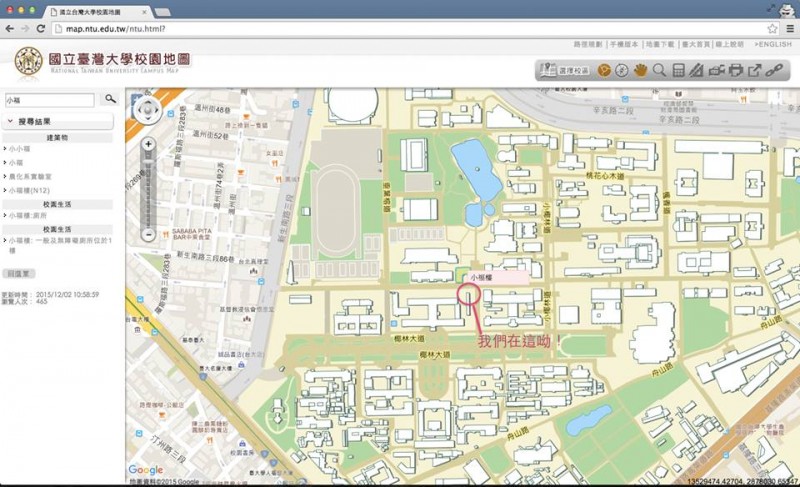Image resolution: width=800 pixels, height=487 pixels.
Task: Open the 線上說明 online help link
Action: coord(730,44)
